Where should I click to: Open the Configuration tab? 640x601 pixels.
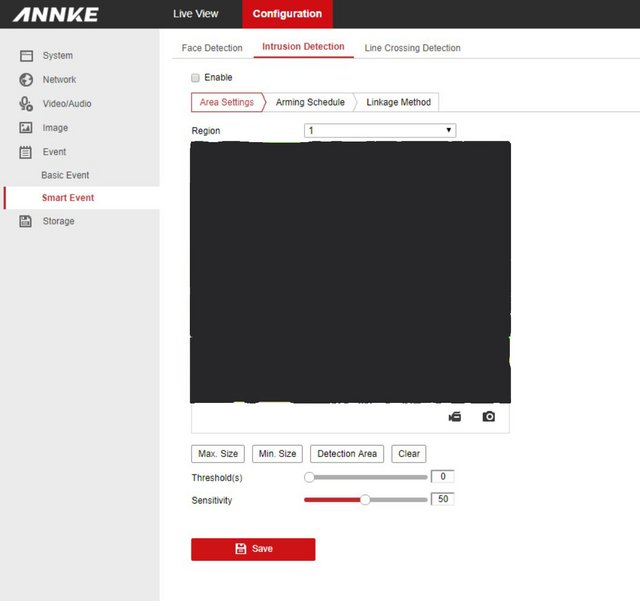(x=287, y=14)
